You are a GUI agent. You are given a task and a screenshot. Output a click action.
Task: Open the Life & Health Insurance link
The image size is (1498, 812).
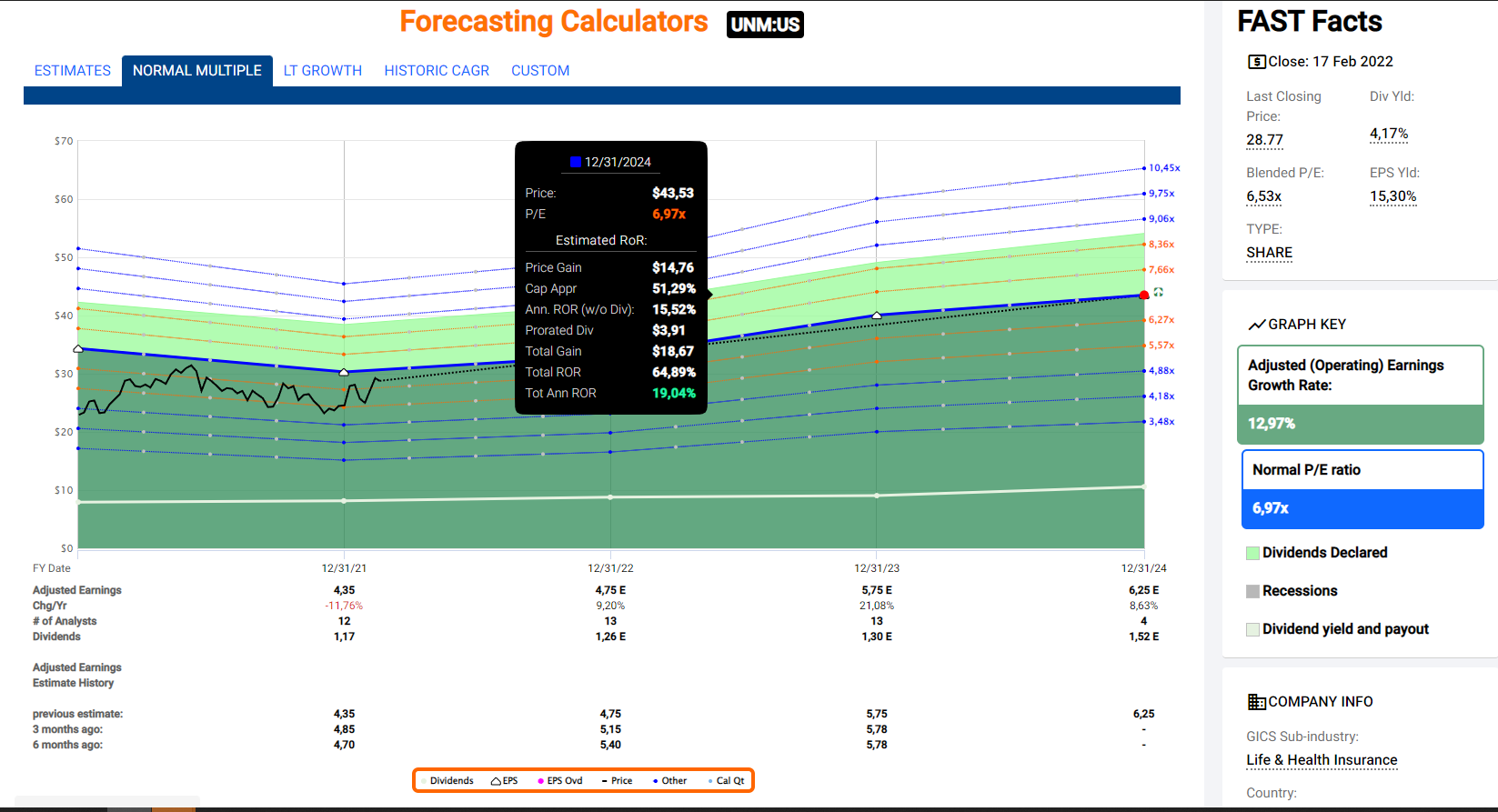coord(1321,760)
